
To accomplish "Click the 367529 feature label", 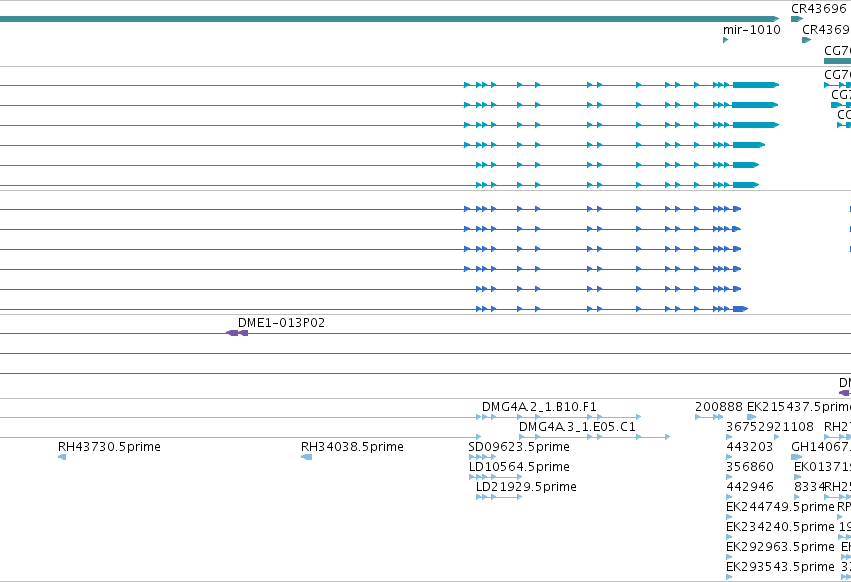I will pyautogui.click(x=750, y=427).
